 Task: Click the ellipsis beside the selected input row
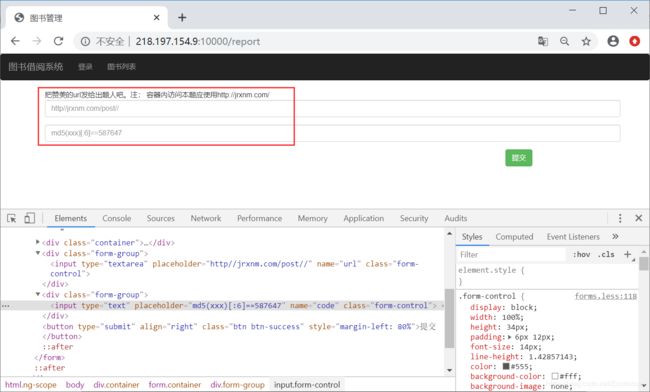pyautogui.click(x=6, y=306)
